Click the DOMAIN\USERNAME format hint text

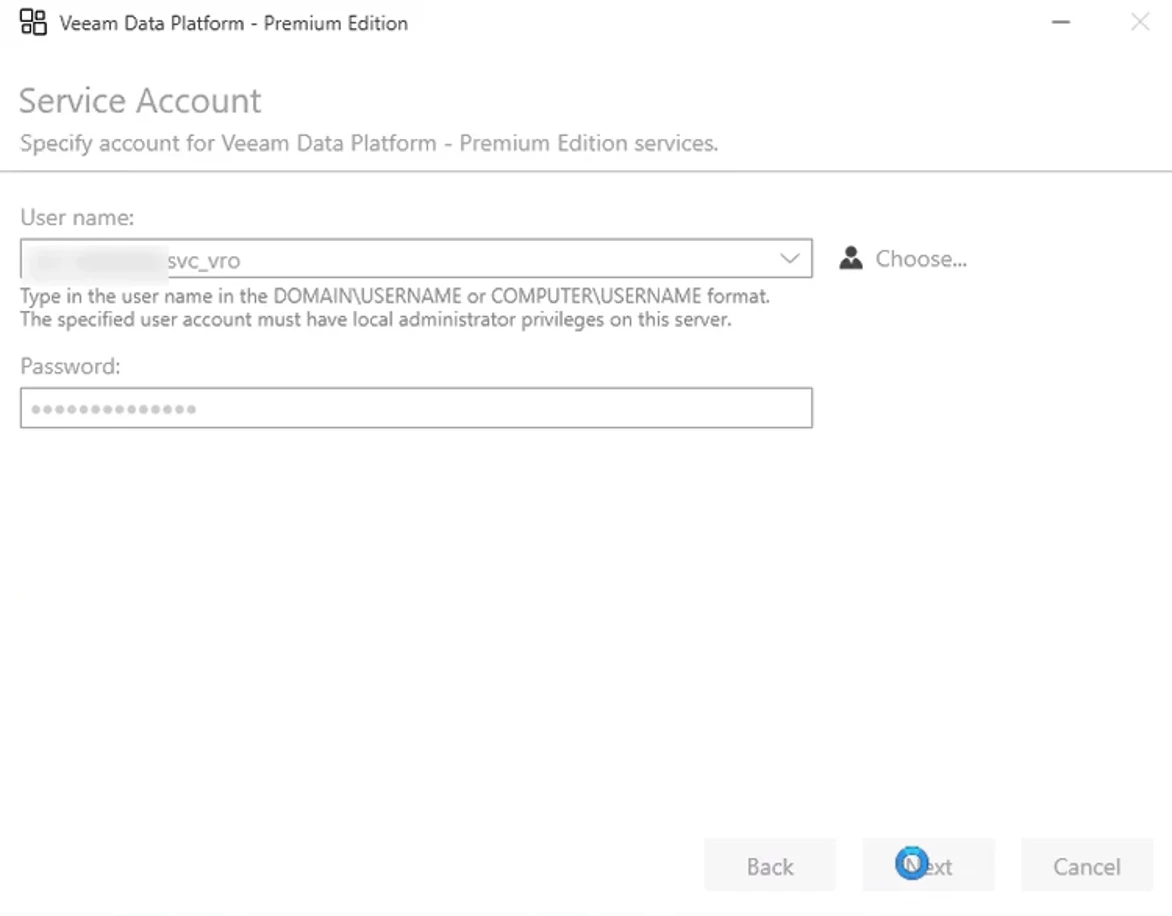pyautogui.click(x=395, y=296)
